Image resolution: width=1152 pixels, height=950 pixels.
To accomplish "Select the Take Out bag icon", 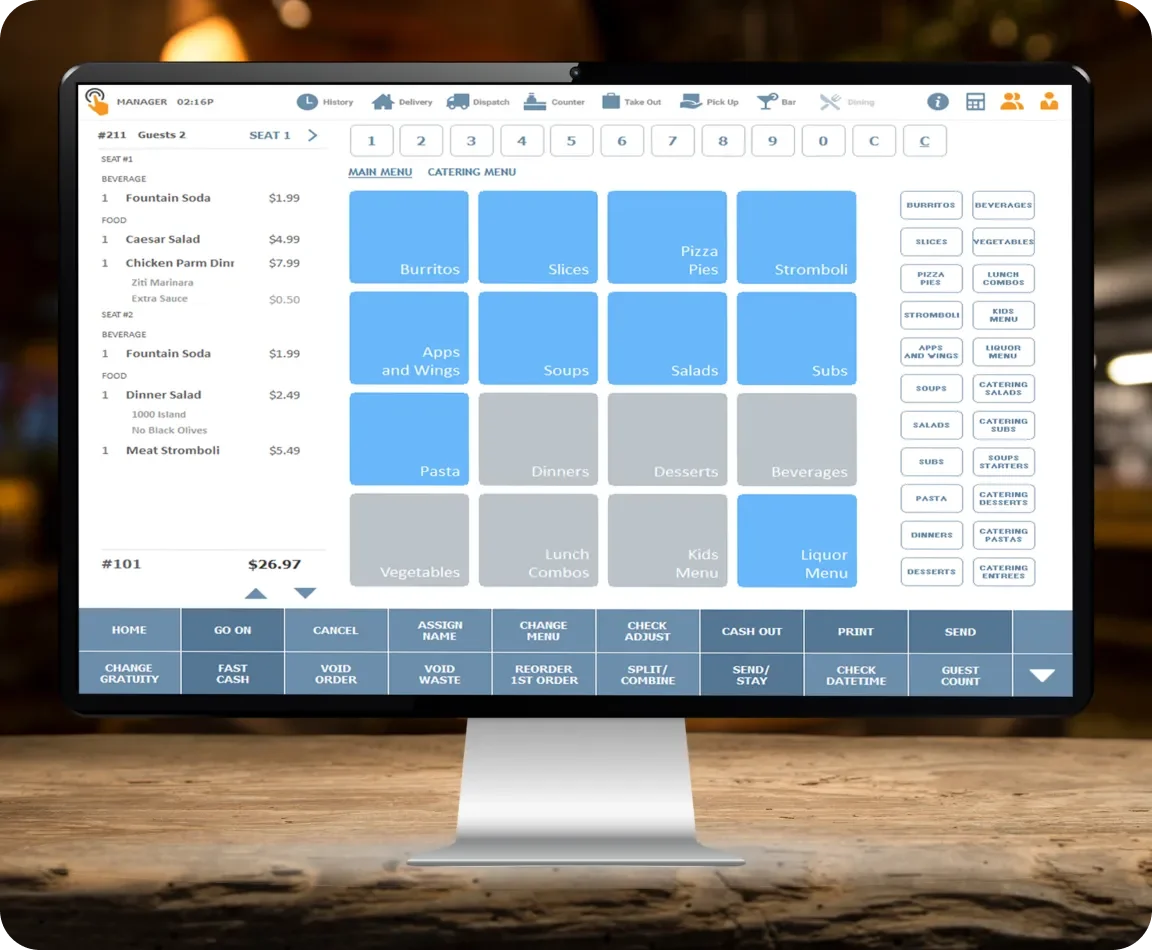I will tap(611, 102).
